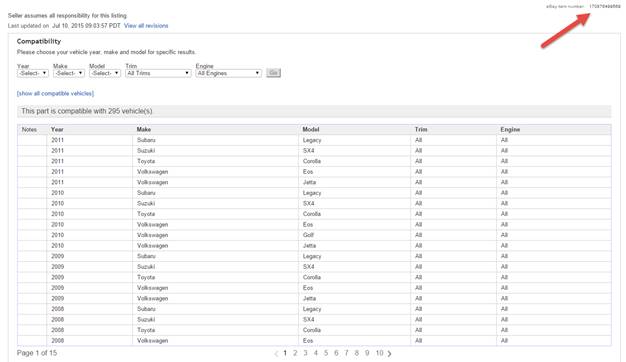
Task: Click the Make column header
Action: pos(144,129)
